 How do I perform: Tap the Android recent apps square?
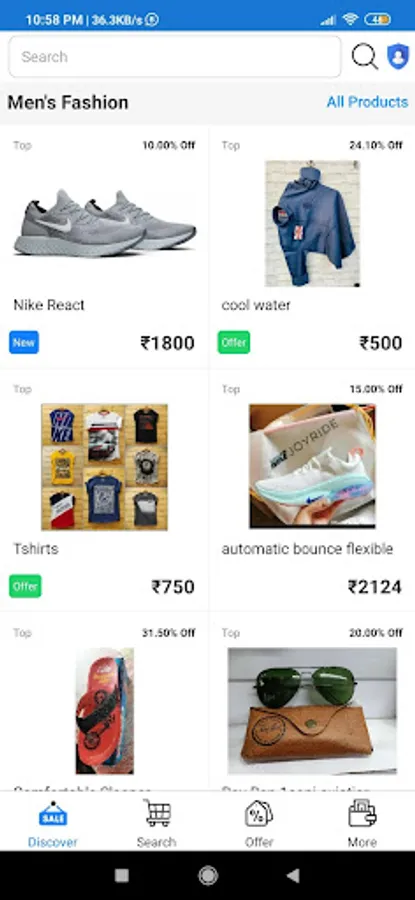pos(122,875)
